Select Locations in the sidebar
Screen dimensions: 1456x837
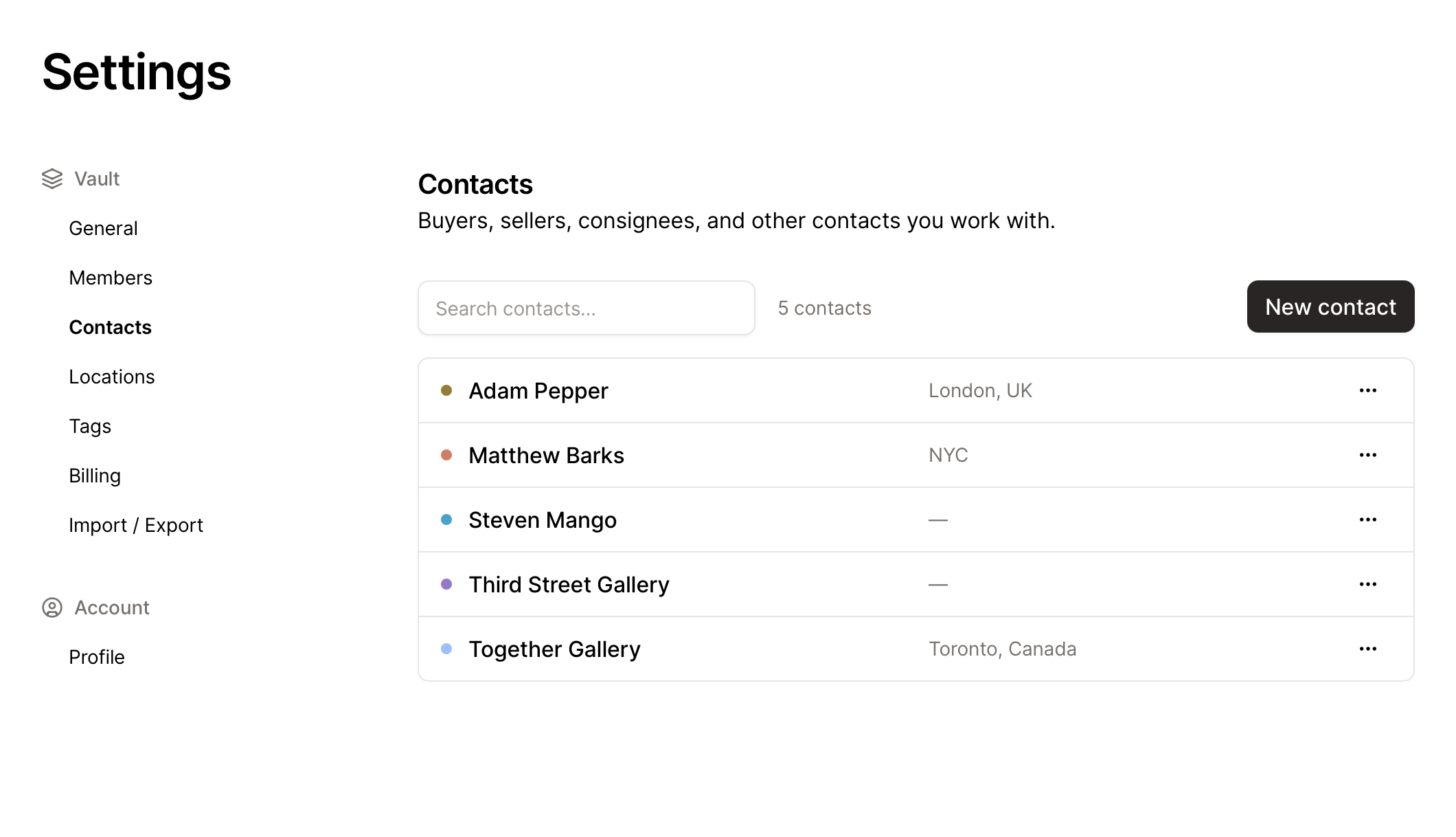click(x=112, y=377)
